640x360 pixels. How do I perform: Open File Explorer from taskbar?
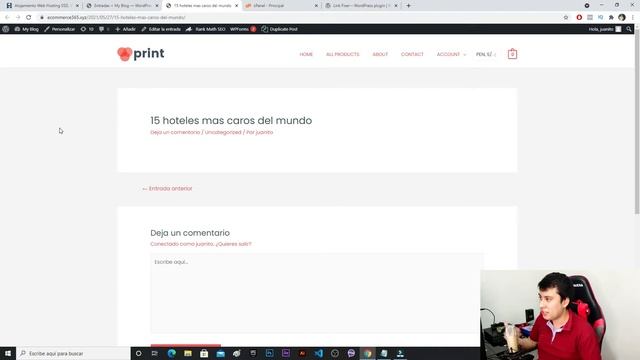pyautogui.click(x=188, y=353)
